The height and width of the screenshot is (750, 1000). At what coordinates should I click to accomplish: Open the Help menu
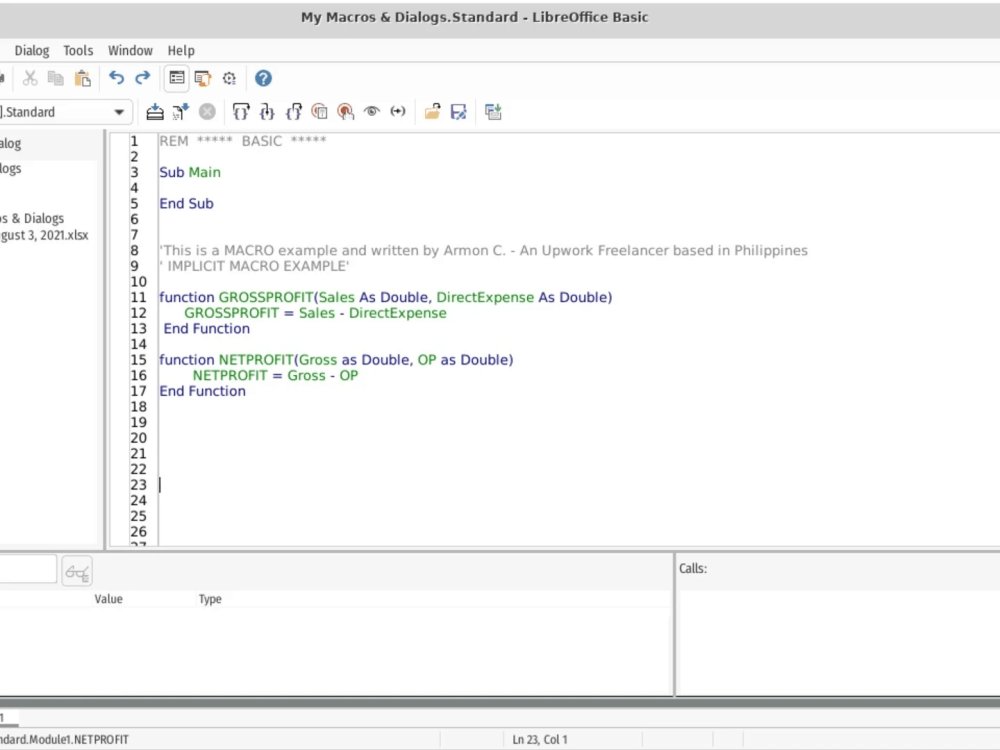coord(181,50)
